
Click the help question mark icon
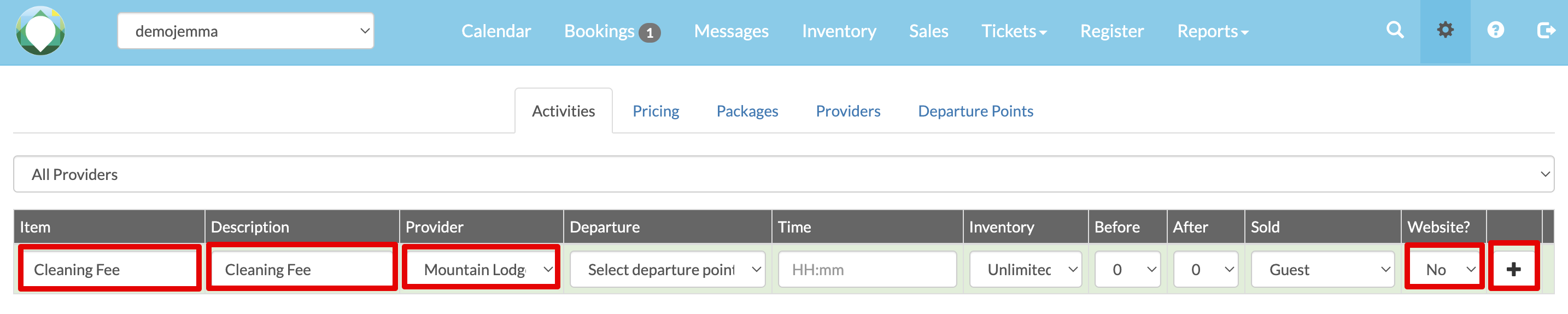pyautogui.click(x=1496, y=31)
